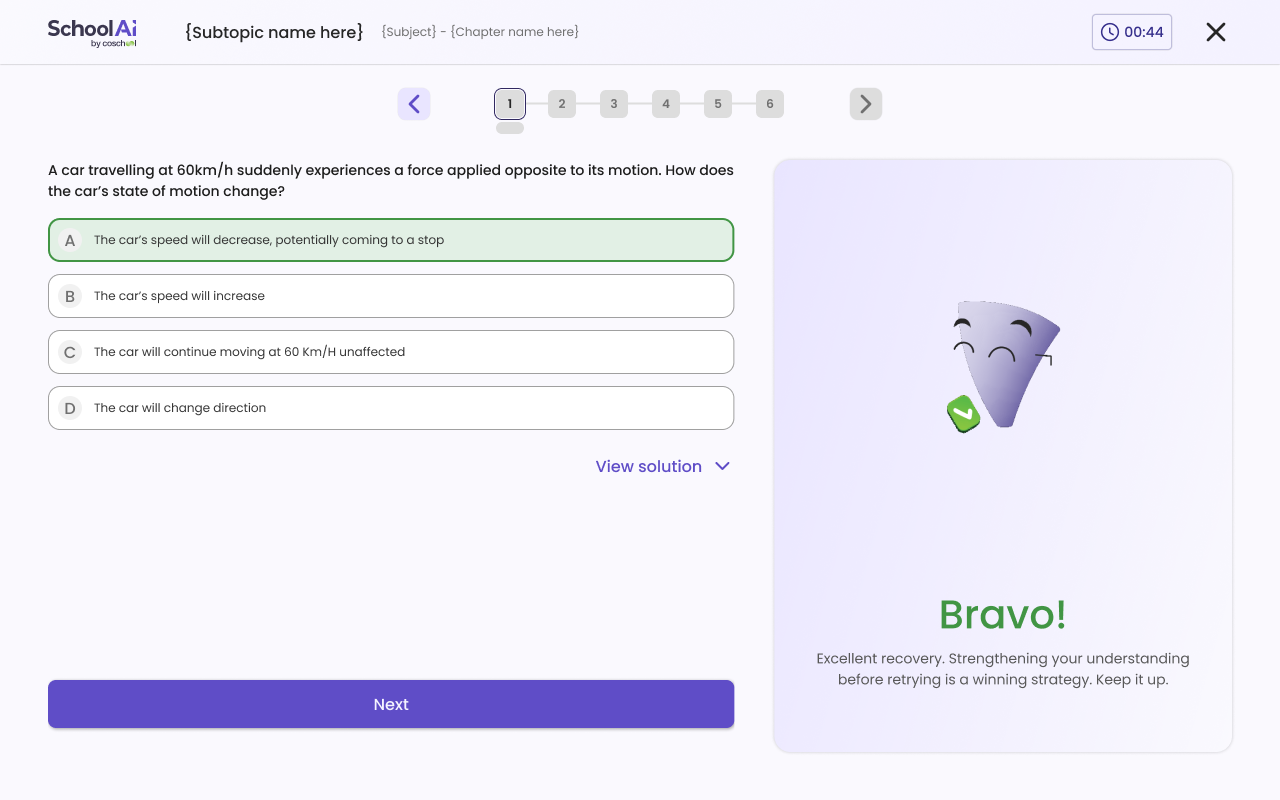Jump to question 2 in the stepper
This screenshot has height=800, width=1280.
[562, 104]
